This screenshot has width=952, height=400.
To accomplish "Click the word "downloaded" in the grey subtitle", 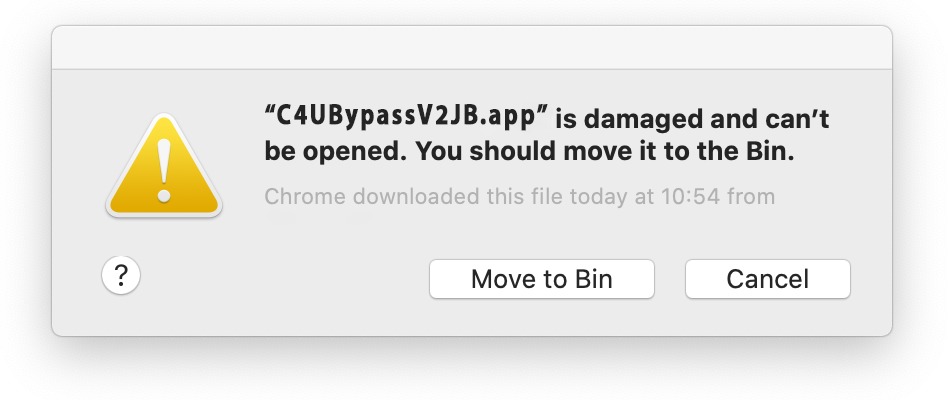I will coord(415,197).
